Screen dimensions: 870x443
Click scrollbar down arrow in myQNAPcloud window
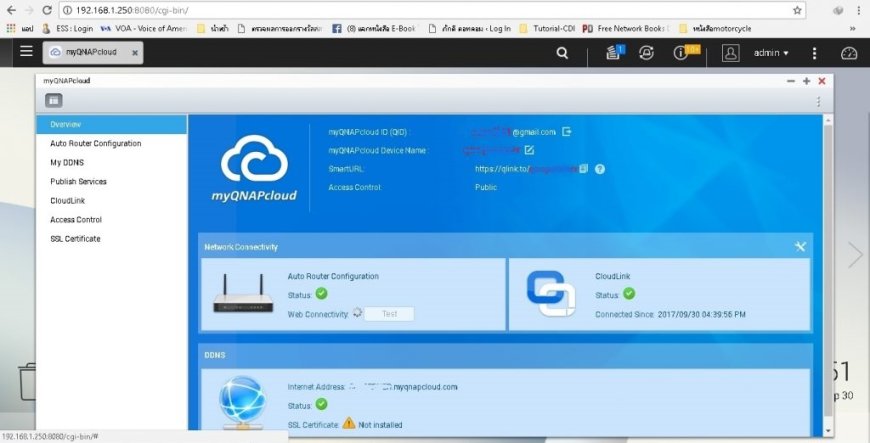[827, 431]
